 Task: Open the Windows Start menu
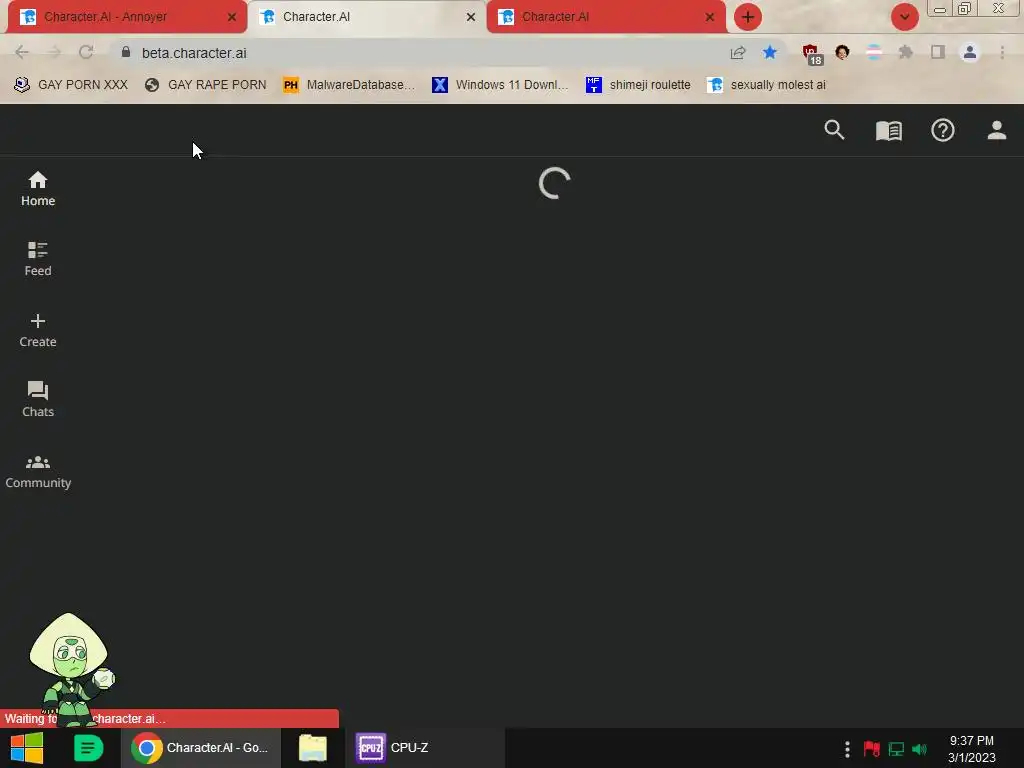tap(27, 748)
